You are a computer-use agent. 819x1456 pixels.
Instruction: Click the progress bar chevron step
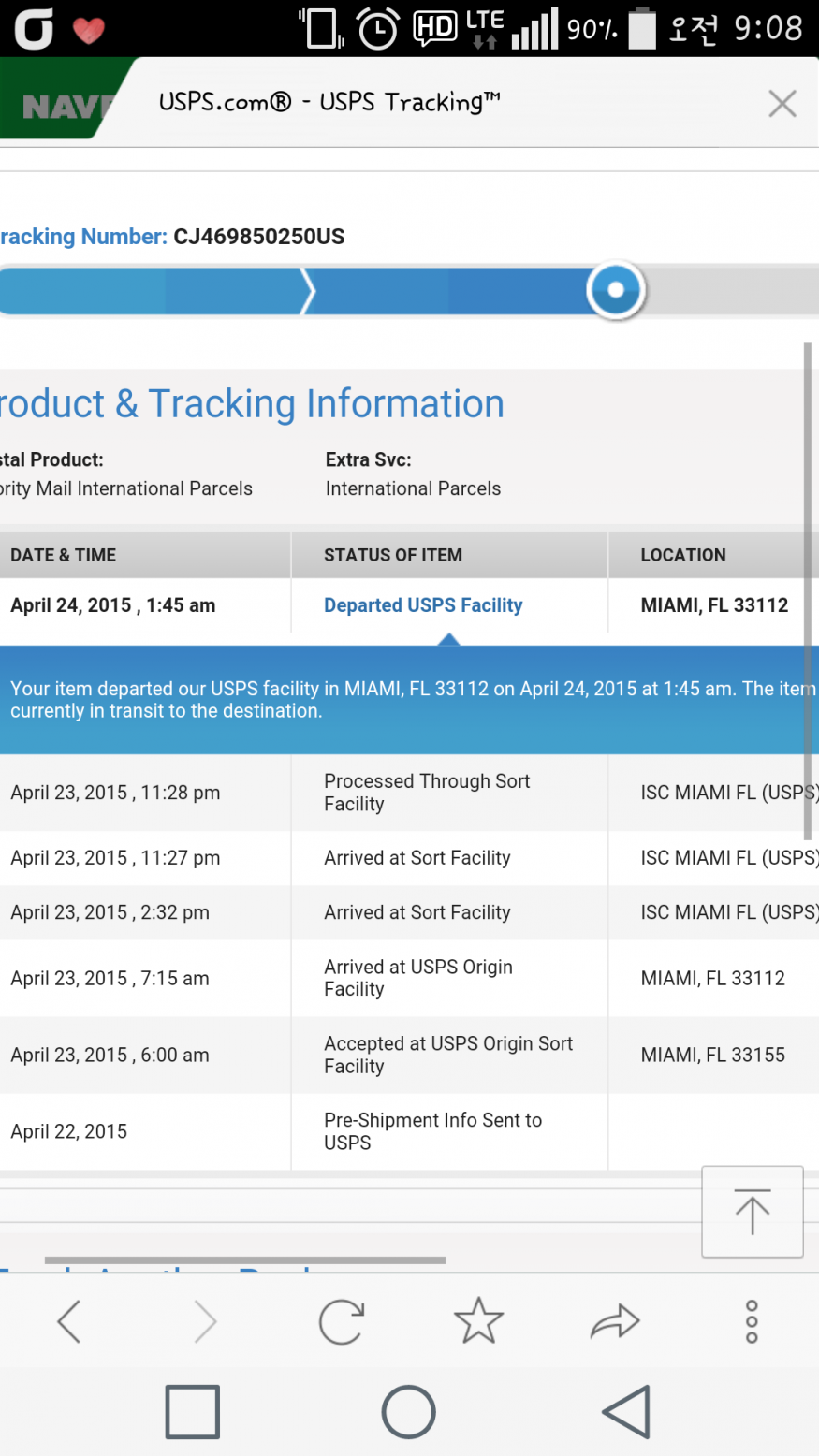click(307, 291)
